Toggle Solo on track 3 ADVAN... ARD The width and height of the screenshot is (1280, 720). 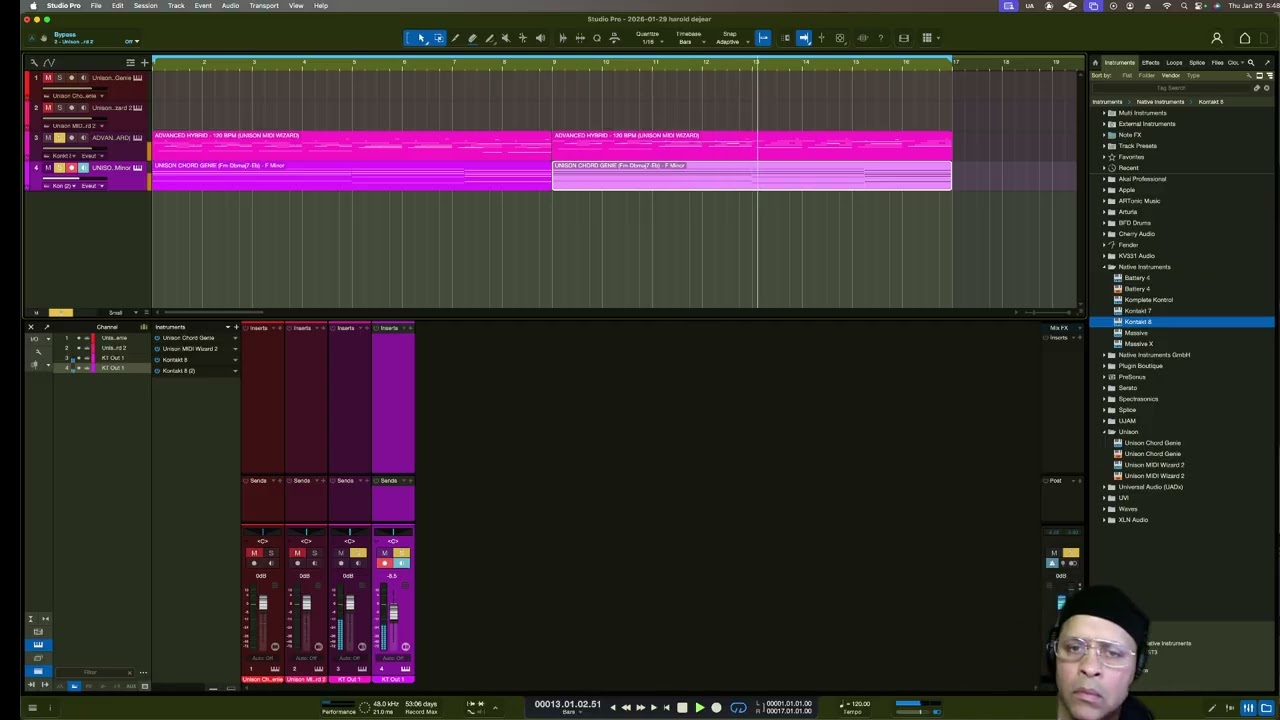[59, 138]
